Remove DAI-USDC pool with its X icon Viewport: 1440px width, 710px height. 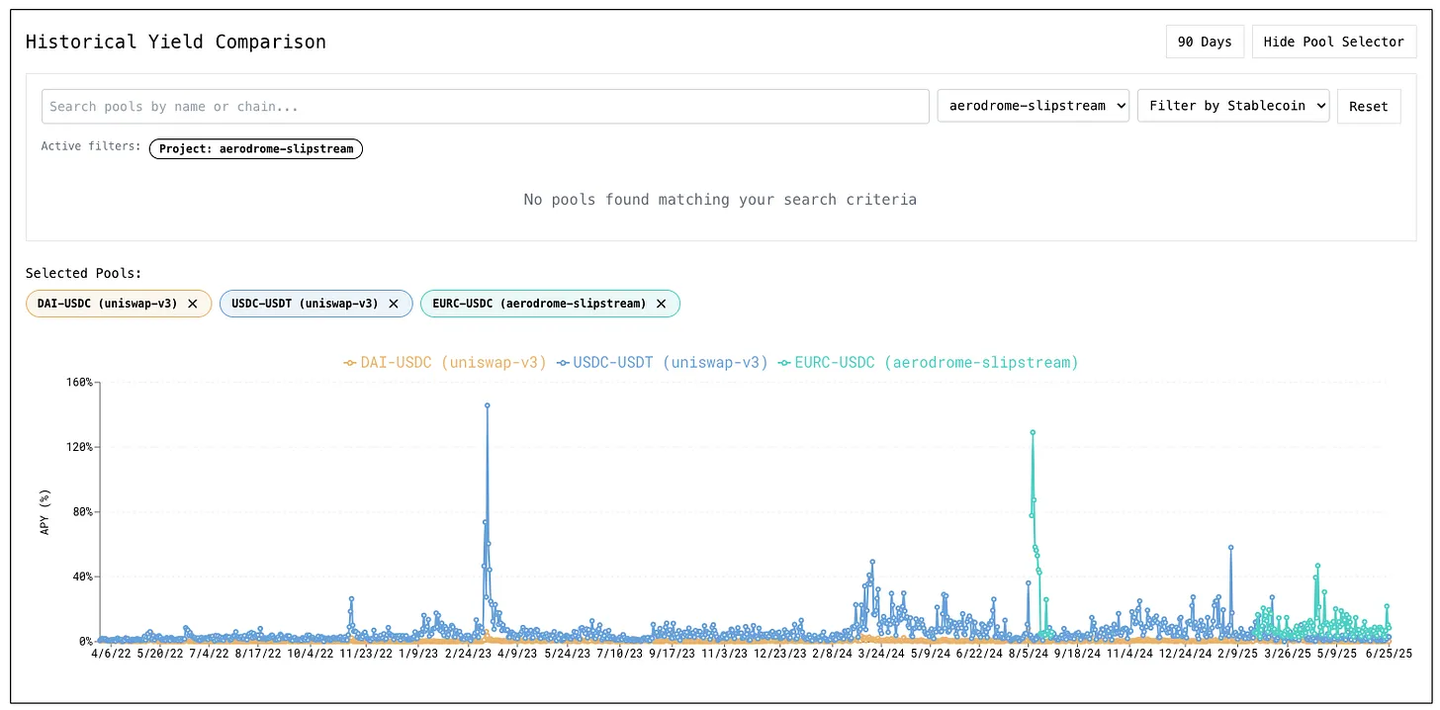pyautogui.click(x=193, y=303)
